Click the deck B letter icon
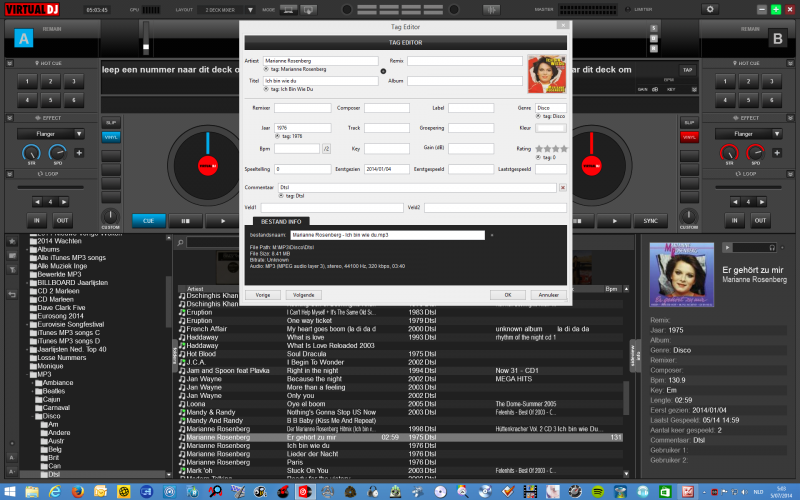 click(x=778, y=38)
